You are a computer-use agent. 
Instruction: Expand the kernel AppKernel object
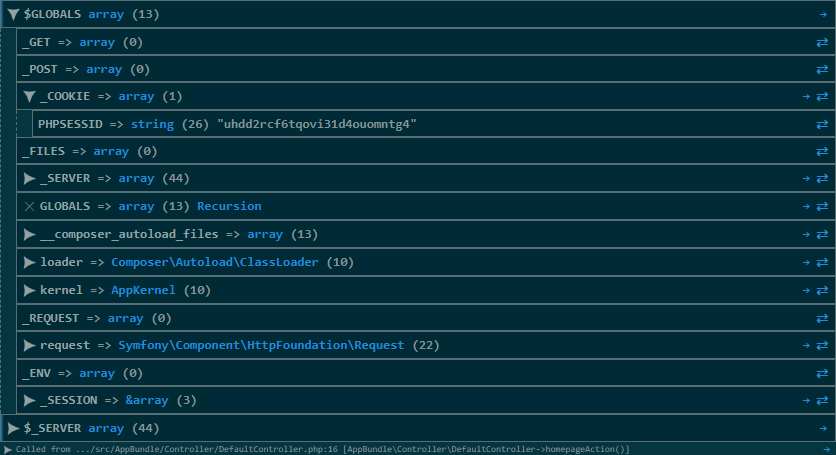29,290
